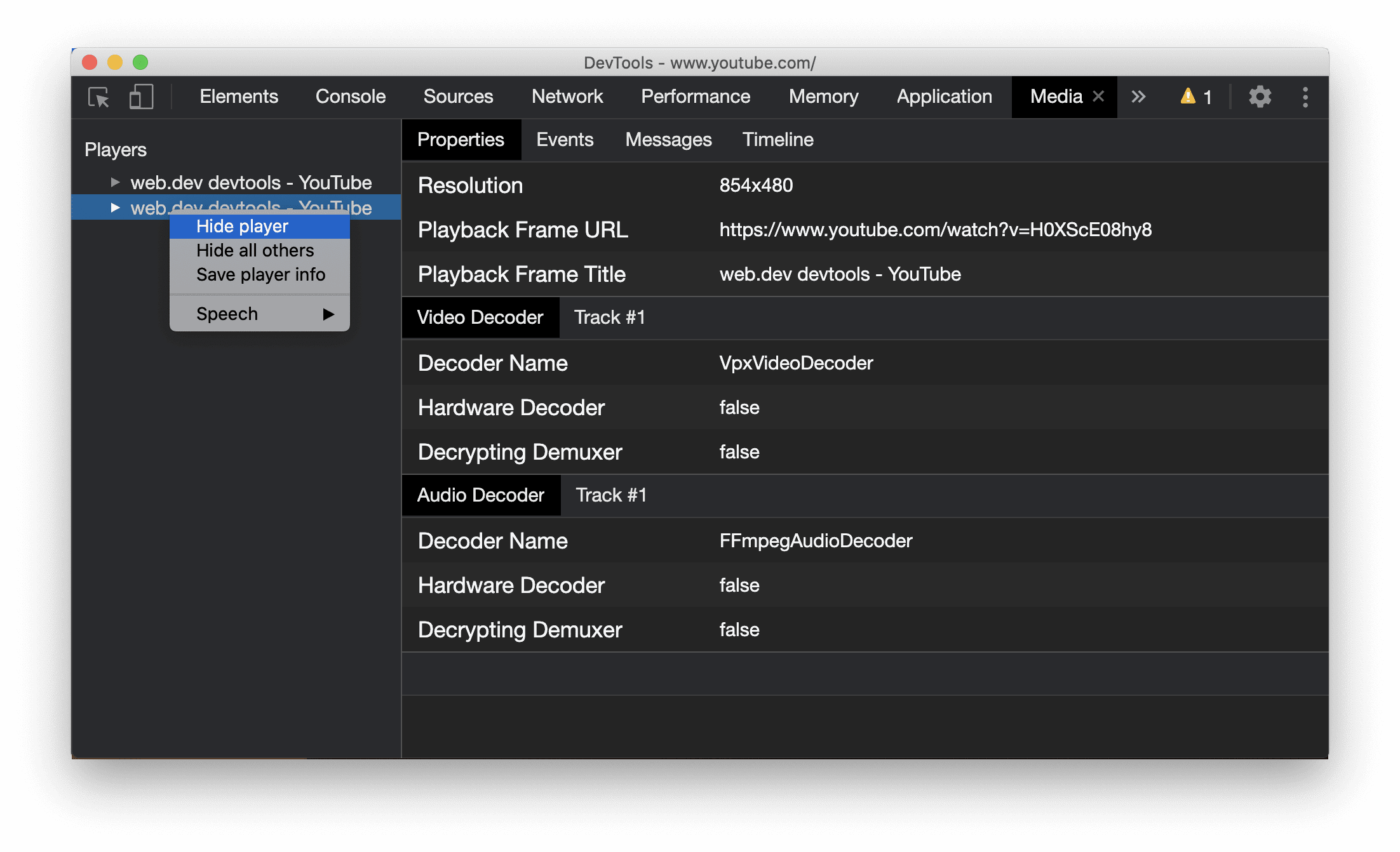Select the Performance panel icon

click(x=697, y=97)
